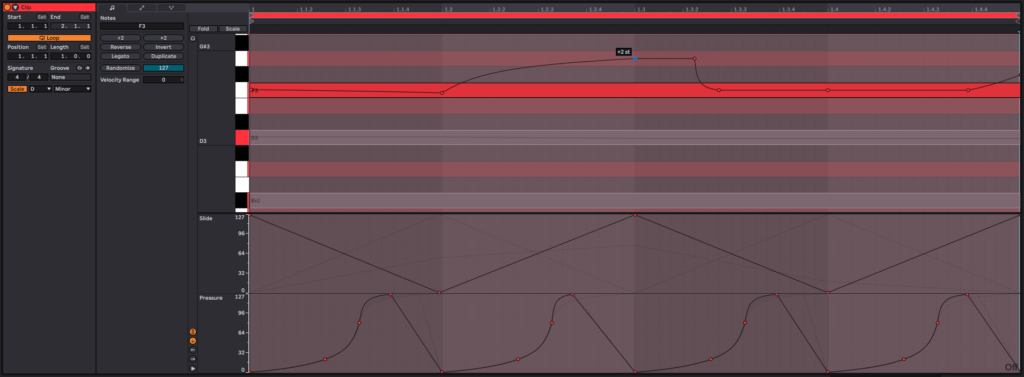Toggle the headphone preview icon beside piano roll
The image size is (1024, 377).
click(x=193, y=39)
